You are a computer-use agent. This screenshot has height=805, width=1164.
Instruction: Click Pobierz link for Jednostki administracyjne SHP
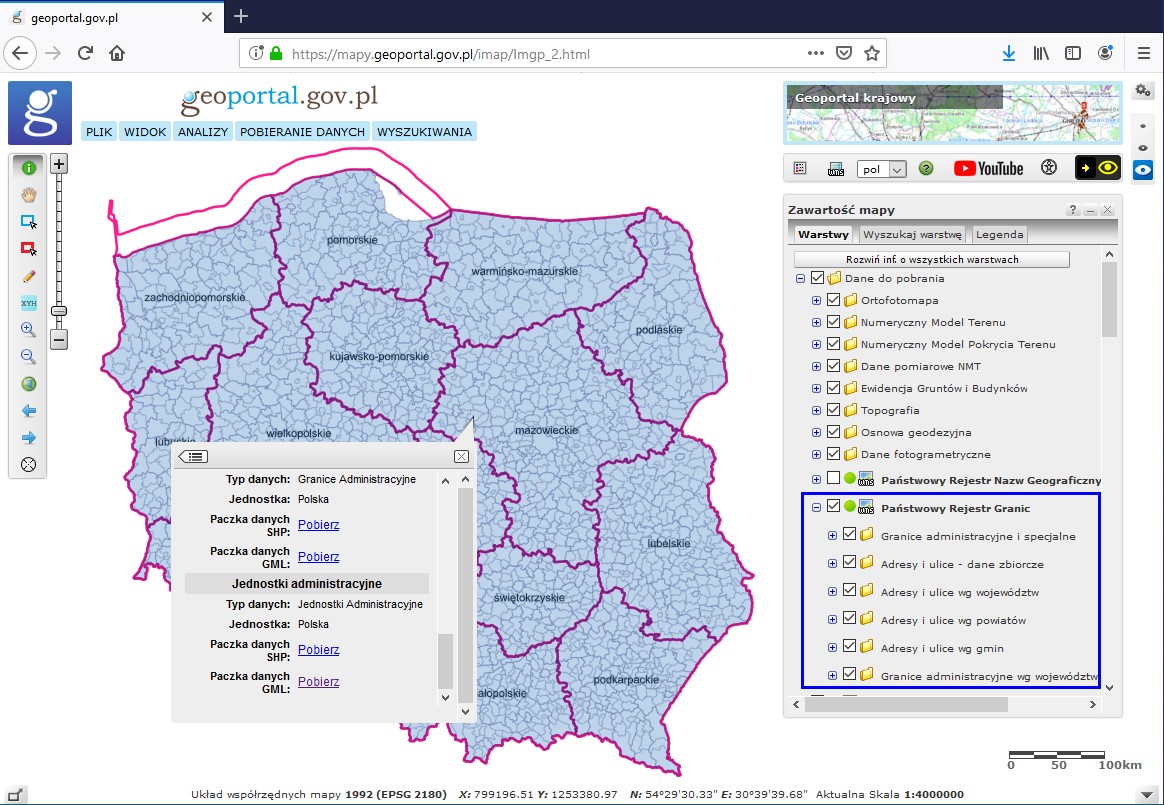point(318,650)
